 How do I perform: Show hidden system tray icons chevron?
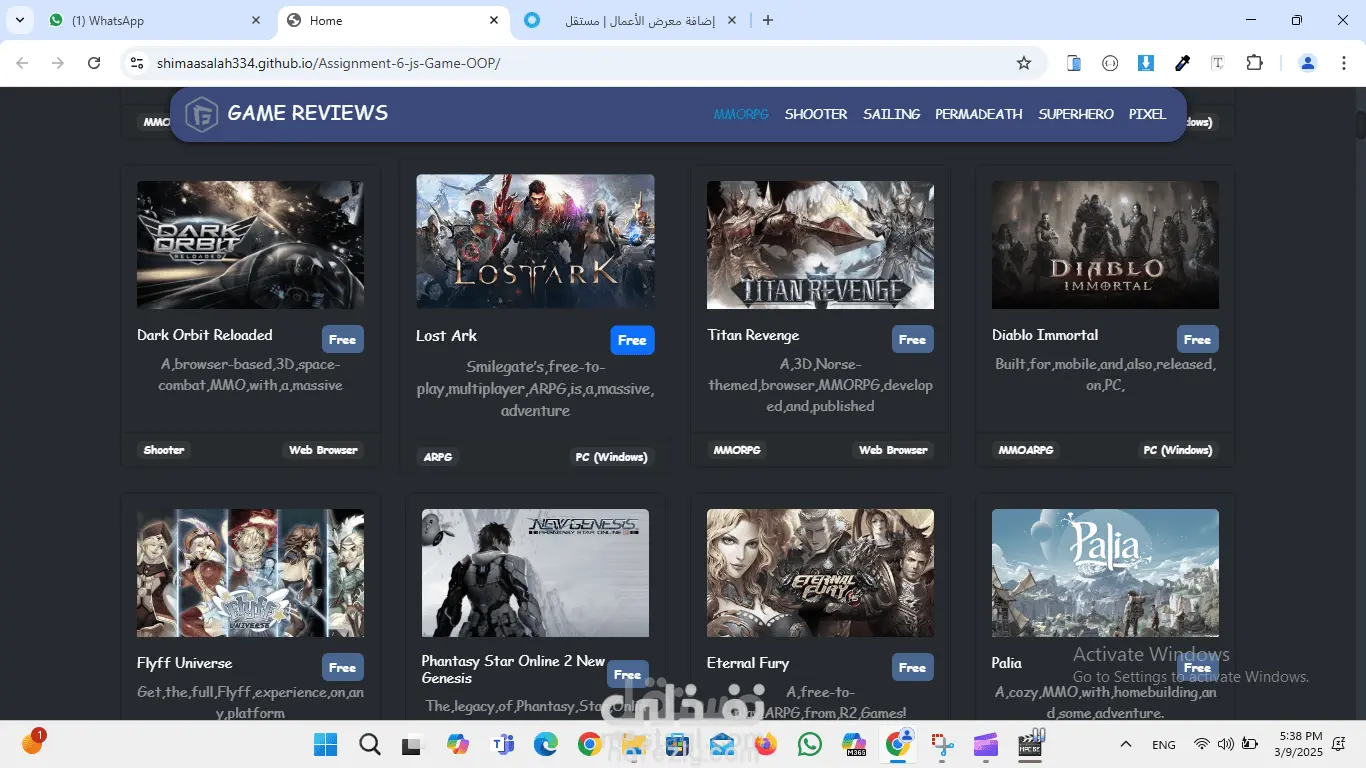coord(1126,744)
